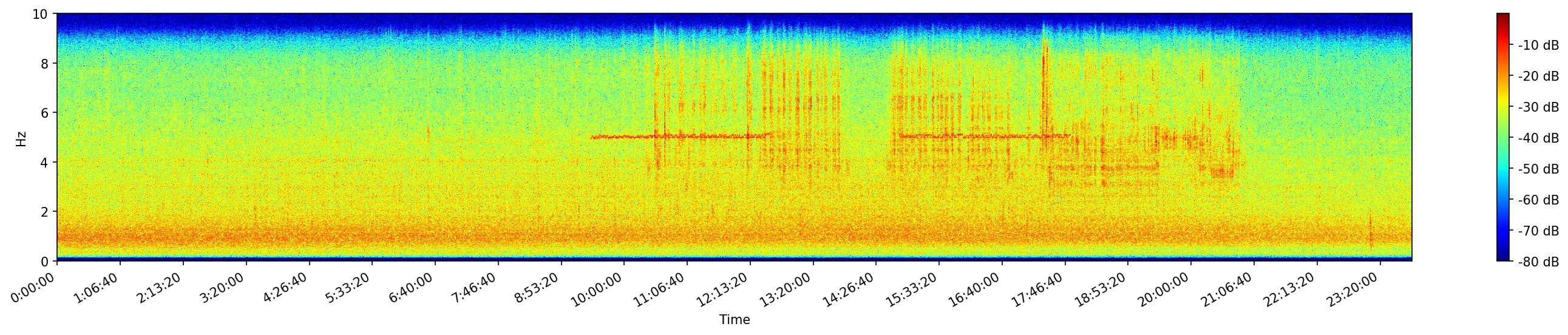Click the red 5 Hz tonal line near 10:00:00
The width and height of the screenshot is (1568, 335).
pos(621,137)
